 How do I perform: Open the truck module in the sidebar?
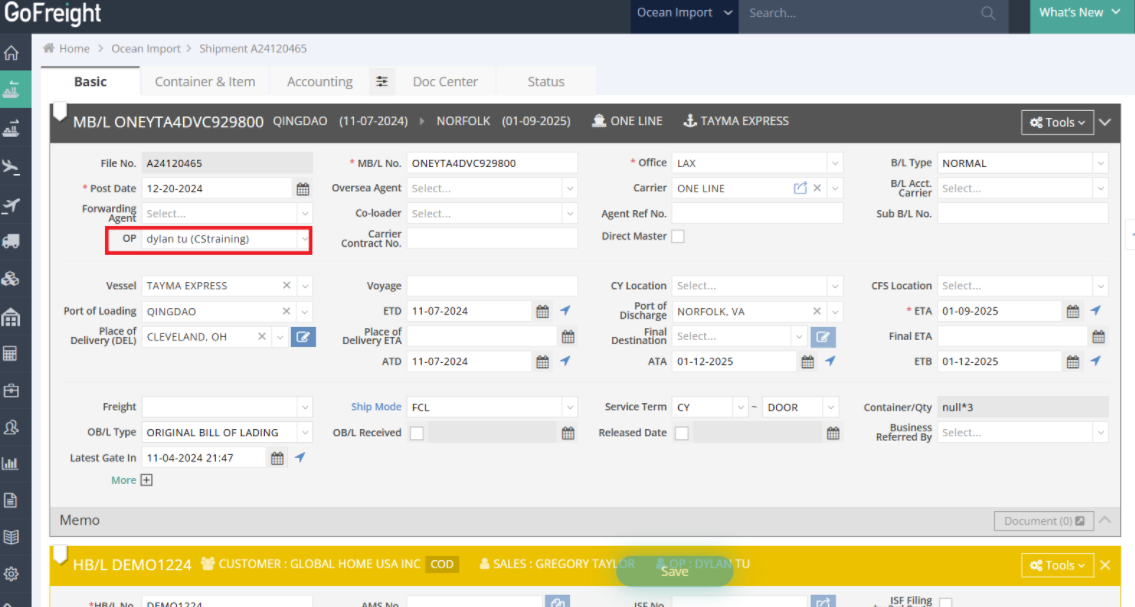coord(11,241)
